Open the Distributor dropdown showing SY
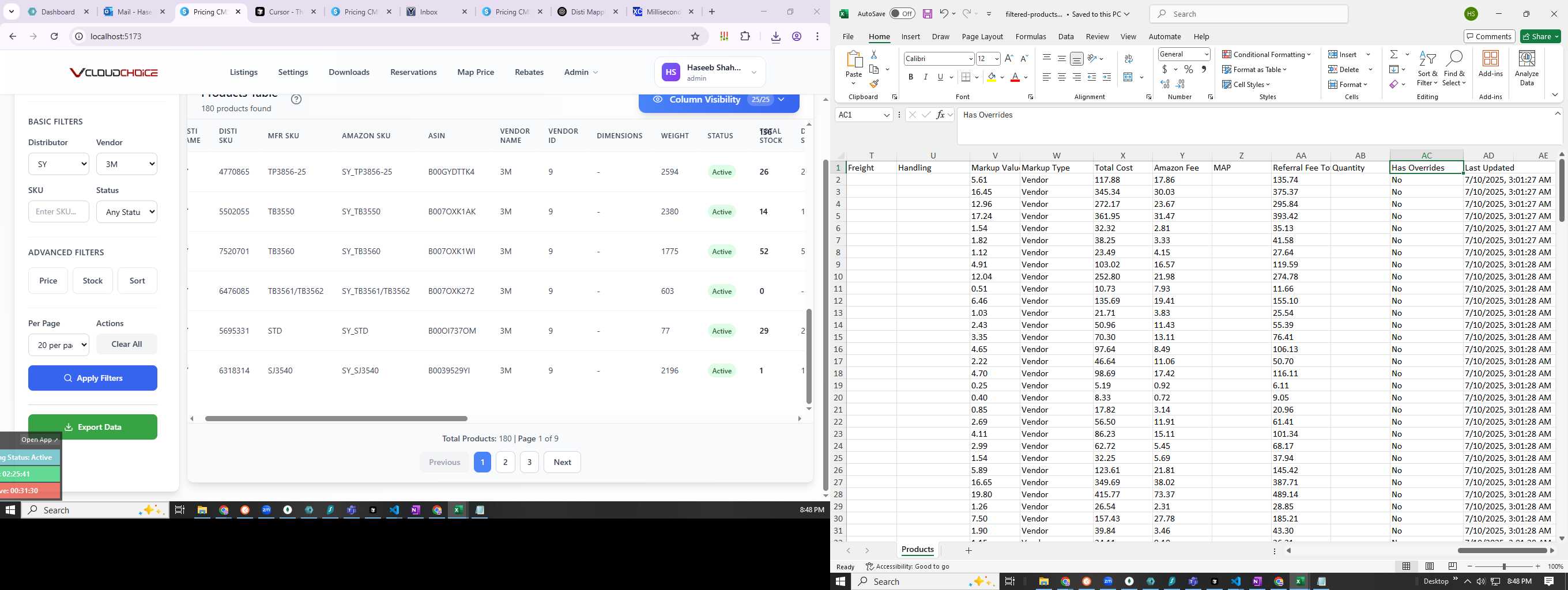The width and height of the screenshot is (1568, 590). [58, 164]
